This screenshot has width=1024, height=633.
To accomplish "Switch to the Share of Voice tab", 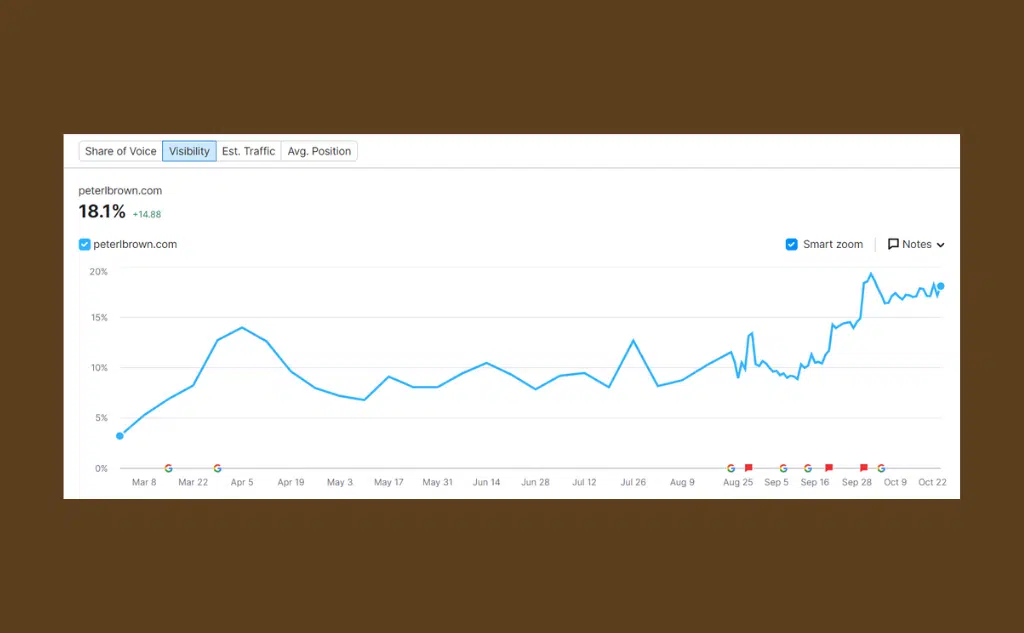I will pyautogui.click(x=121, y=151).
